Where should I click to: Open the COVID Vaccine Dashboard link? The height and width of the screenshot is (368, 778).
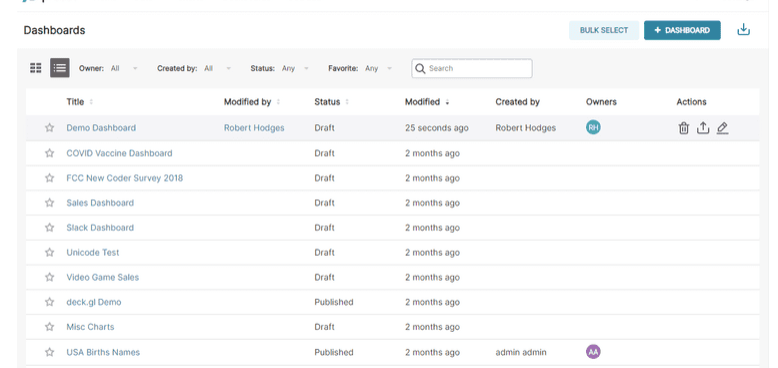[120, 153]
